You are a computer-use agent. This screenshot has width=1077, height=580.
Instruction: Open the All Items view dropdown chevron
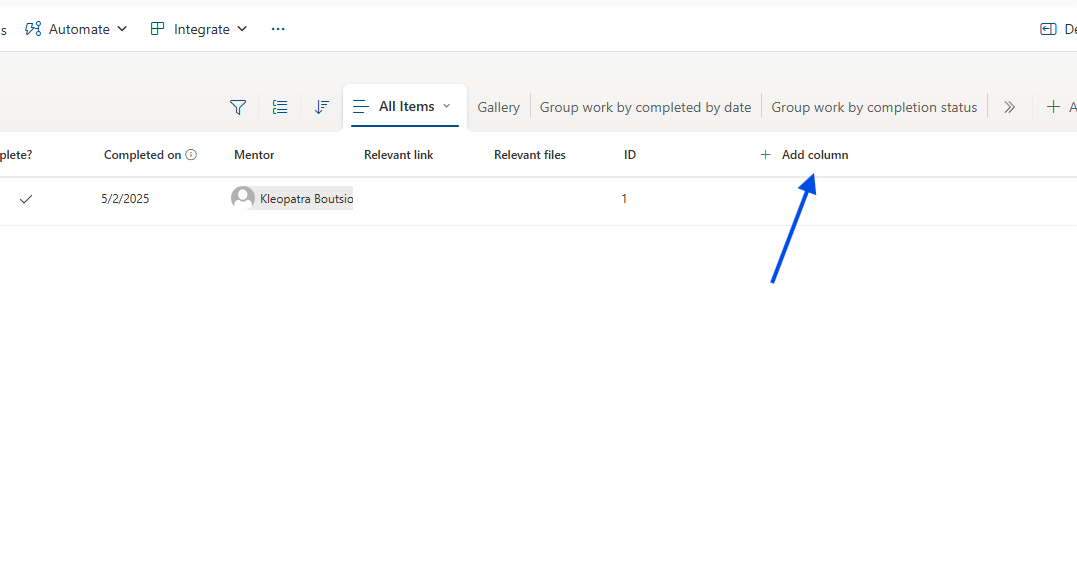[446, 106]
